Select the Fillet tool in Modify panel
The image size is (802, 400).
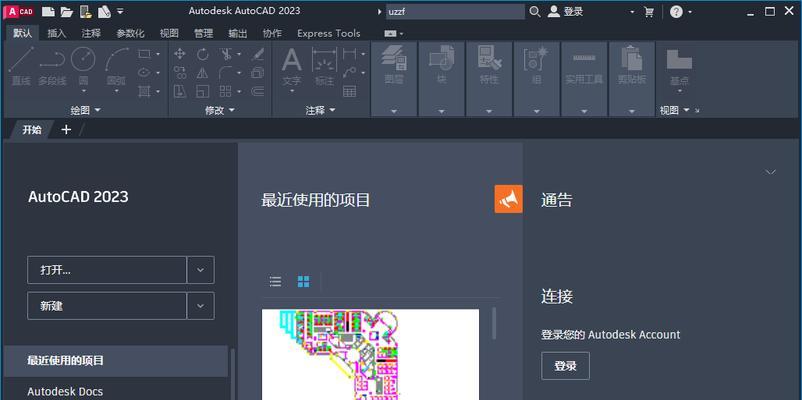[x=226, y=73]
